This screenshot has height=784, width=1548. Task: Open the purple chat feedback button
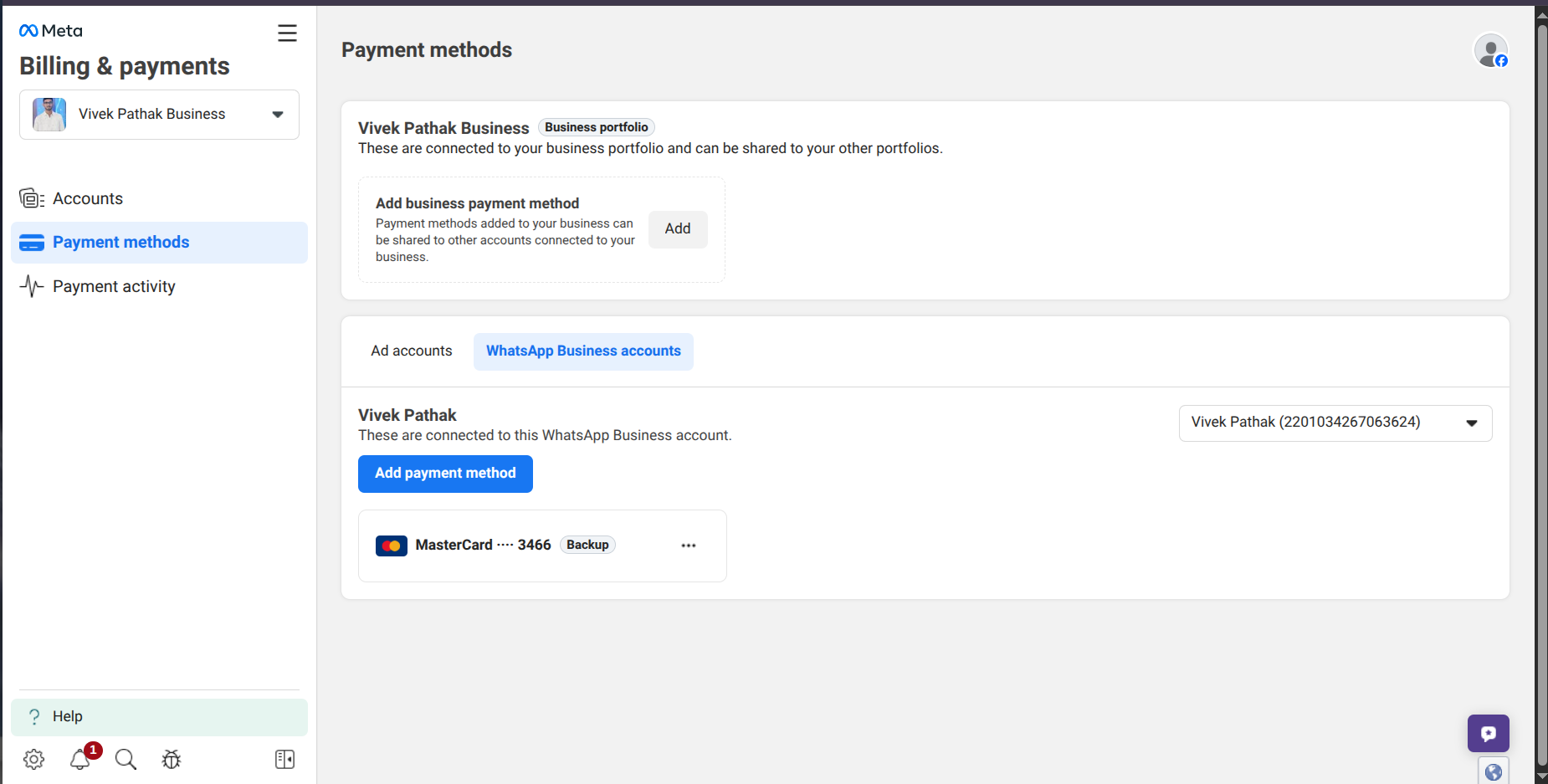coord(1488,734)
